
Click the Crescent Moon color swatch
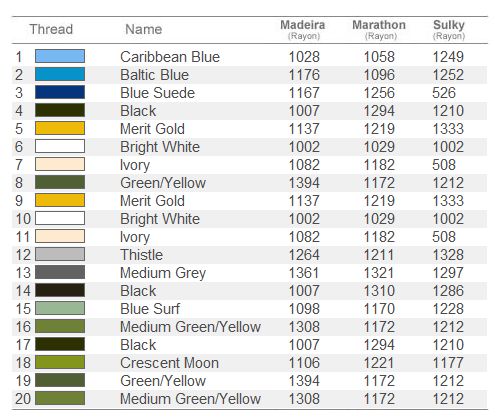click(x=60, y=362)
